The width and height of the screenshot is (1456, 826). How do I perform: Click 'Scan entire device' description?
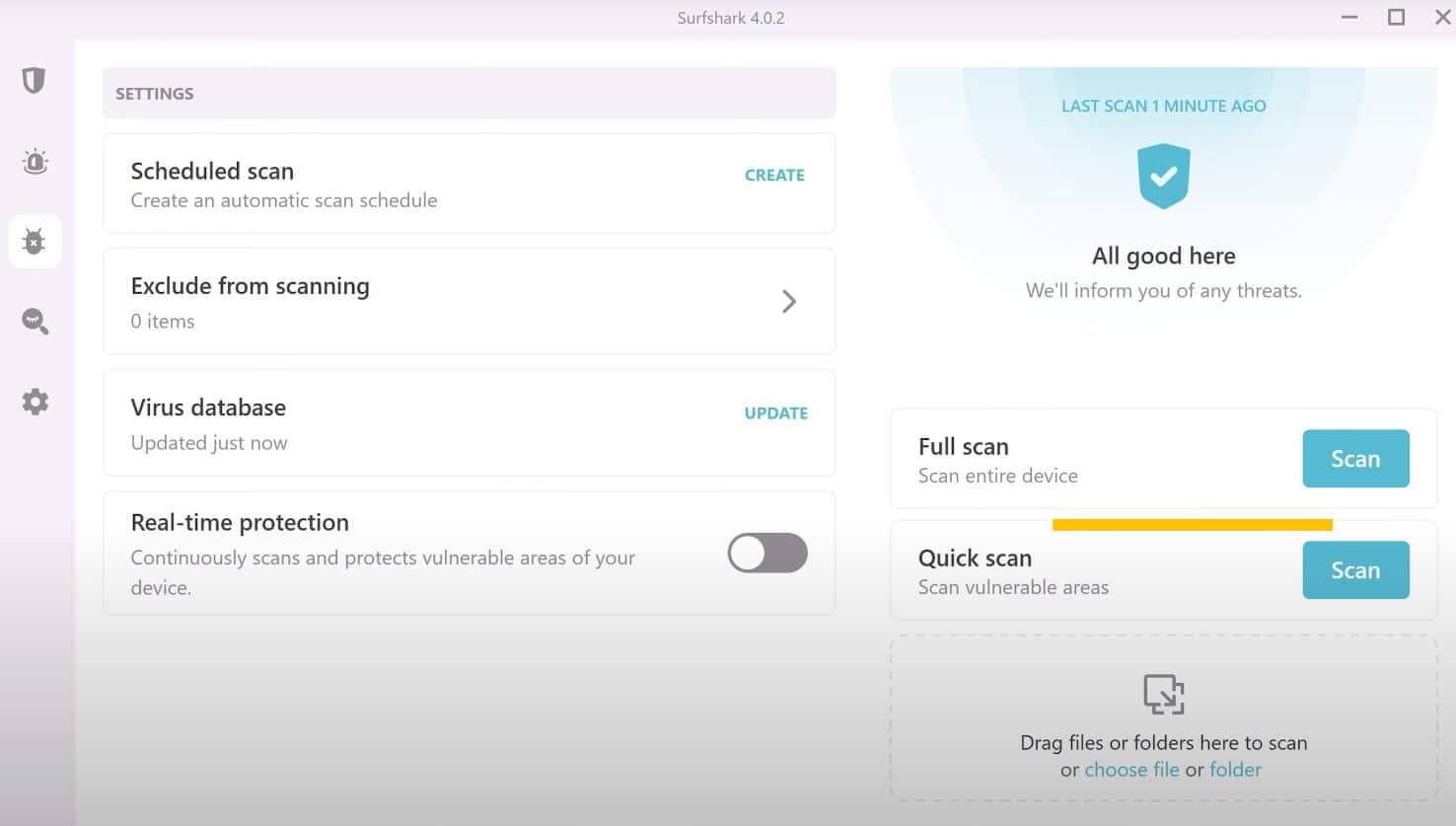click(x=997, y=476)
